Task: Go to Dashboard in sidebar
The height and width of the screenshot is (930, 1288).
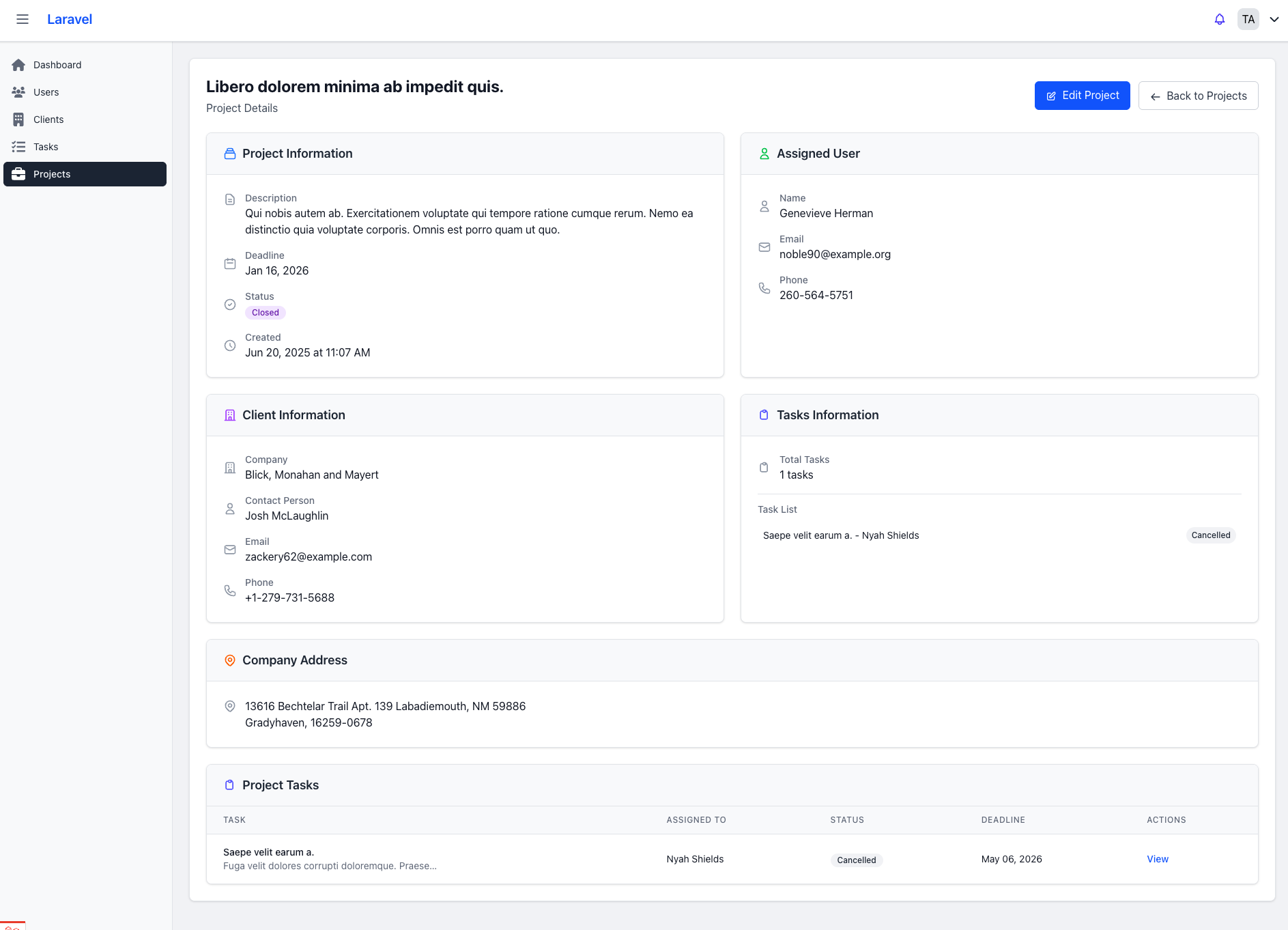Action: [x=57, y=65]
